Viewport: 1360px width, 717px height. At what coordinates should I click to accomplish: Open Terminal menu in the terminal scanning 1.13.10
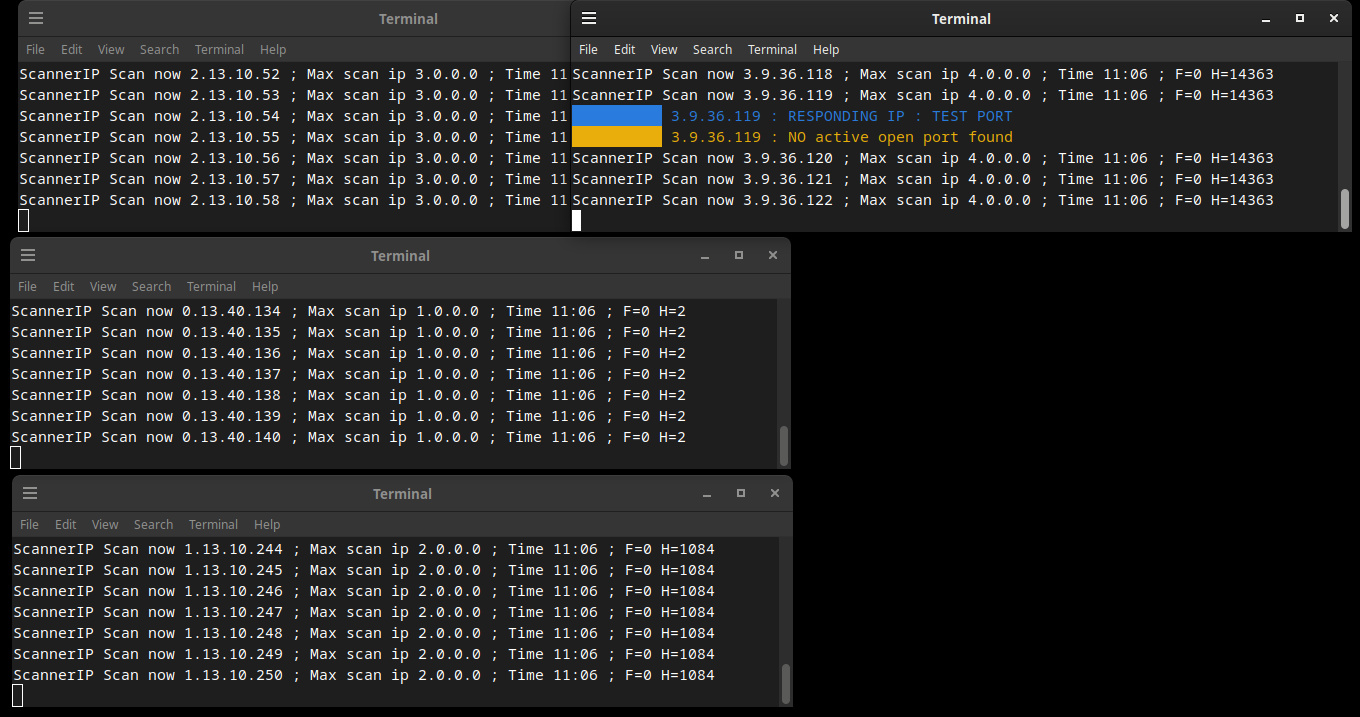[213, 524]
